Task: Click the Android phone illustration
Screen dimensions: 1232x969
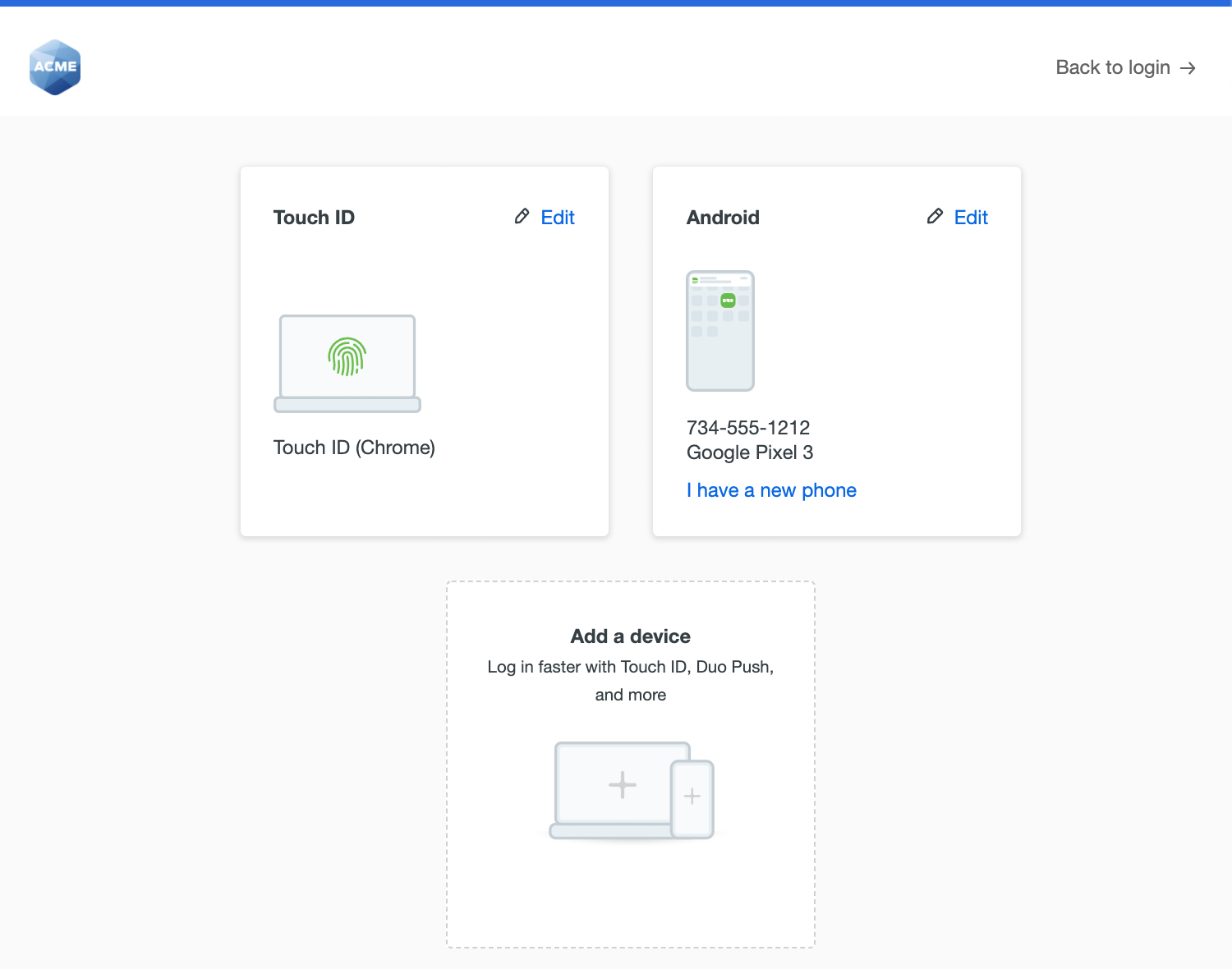Action: click(x=719, y=331)
